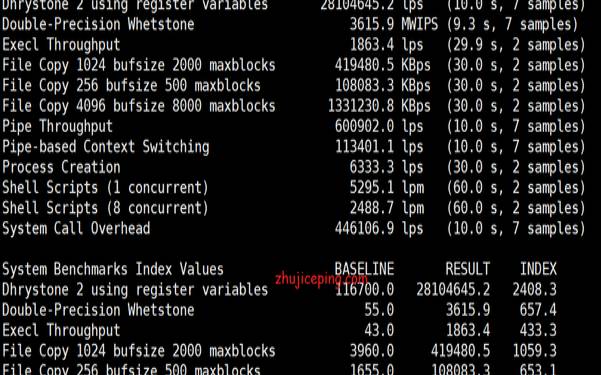Click the "6333.3 lps" value
The image size is (601, 375).
click(386, 168)
